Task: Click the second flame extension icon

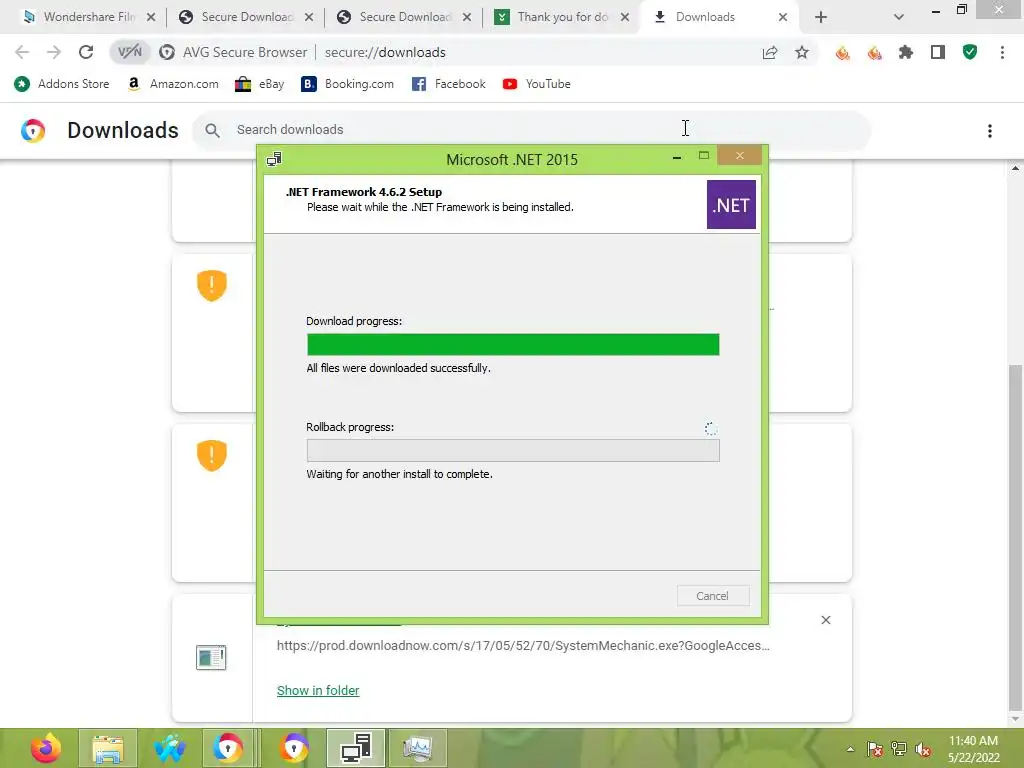Action: (874, 52)
